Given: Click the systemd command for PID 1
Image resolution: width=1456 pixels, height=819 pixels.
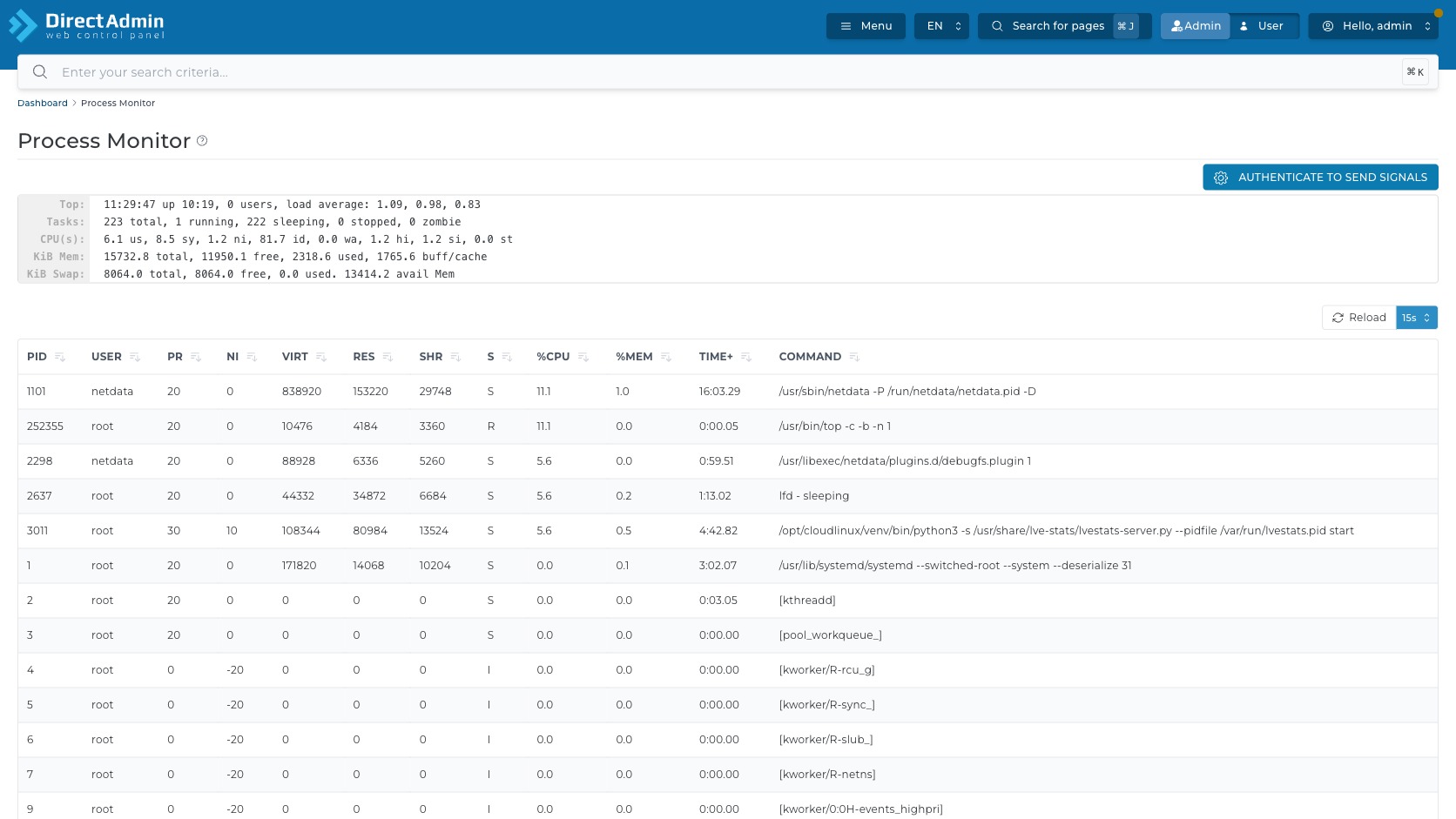Looking at the screenshot, I should 955,566.
